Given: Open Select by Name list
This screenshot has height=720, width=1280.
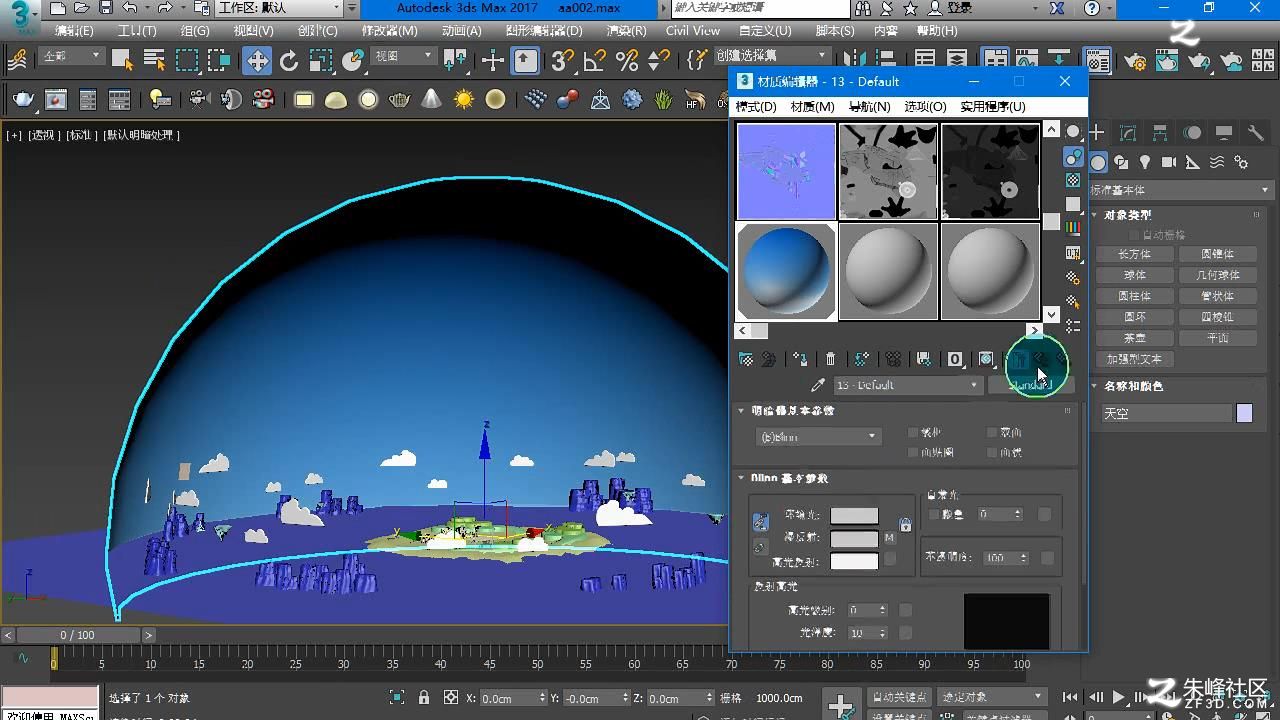Looking at the screenshot, I should click(x=154, y=61).
